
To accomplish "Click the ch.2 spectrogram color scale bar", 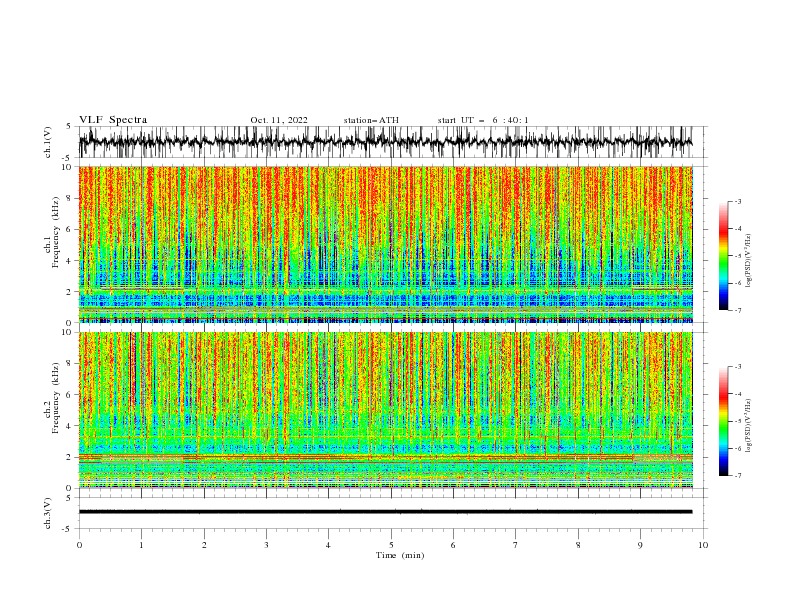I will click(723, 421).
